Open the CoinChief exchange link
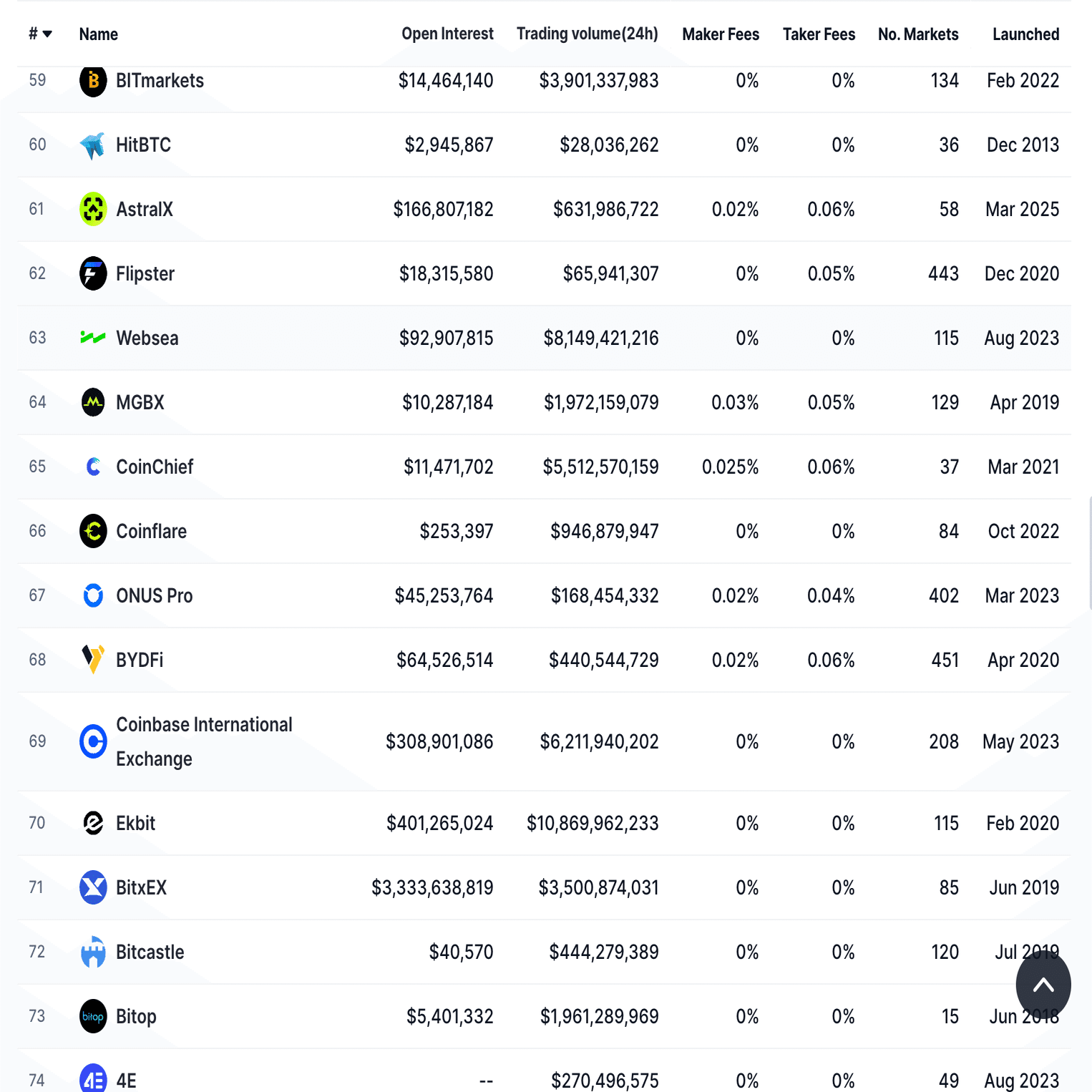Image resolution: width=1092 pixels, height=1092 pixels. (155, 467)
